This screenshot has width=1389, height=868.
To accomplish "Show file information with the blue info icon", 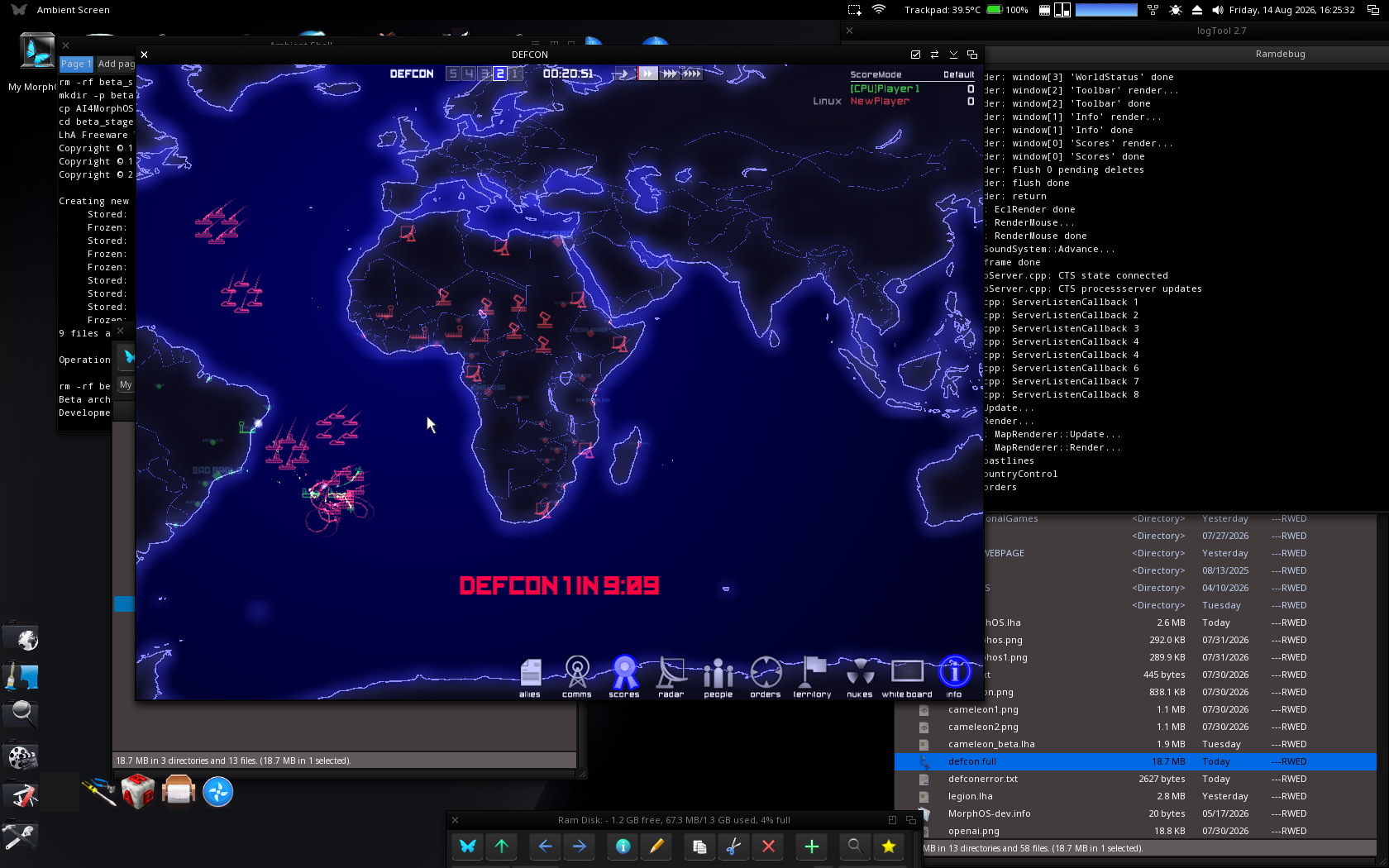I will (623, 846).
